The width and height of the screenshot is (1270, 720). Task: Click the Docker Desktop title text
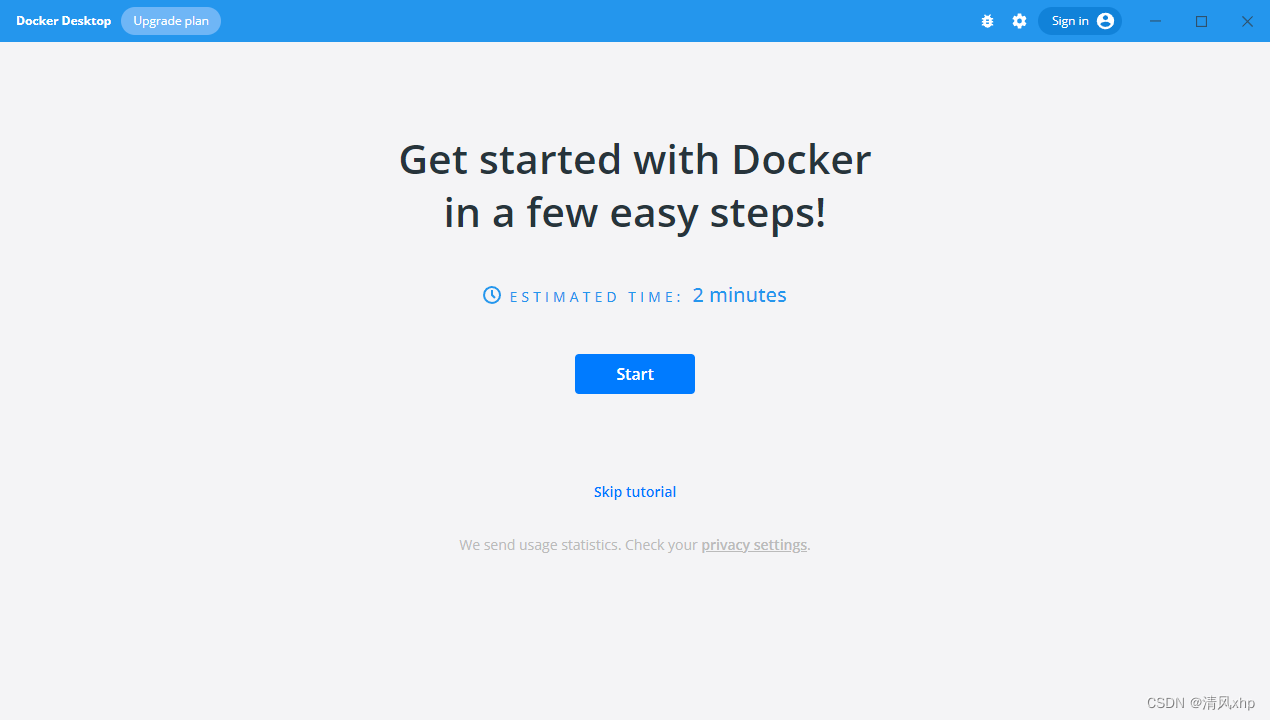[64, 21]
